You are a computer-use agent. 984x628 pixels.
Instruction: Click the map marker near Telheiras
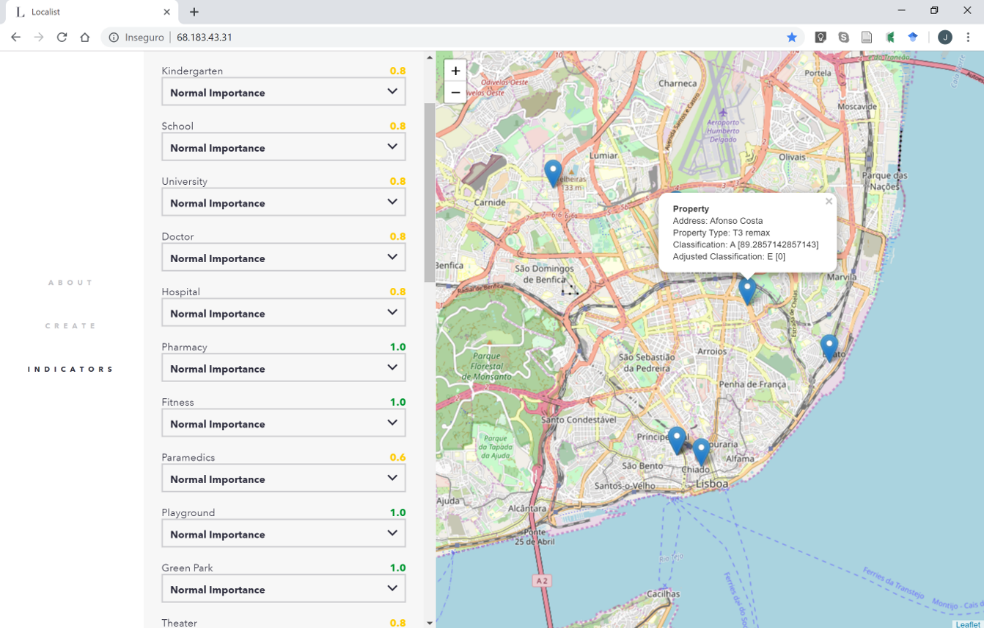pyautogui.click(x=553, y=172)
